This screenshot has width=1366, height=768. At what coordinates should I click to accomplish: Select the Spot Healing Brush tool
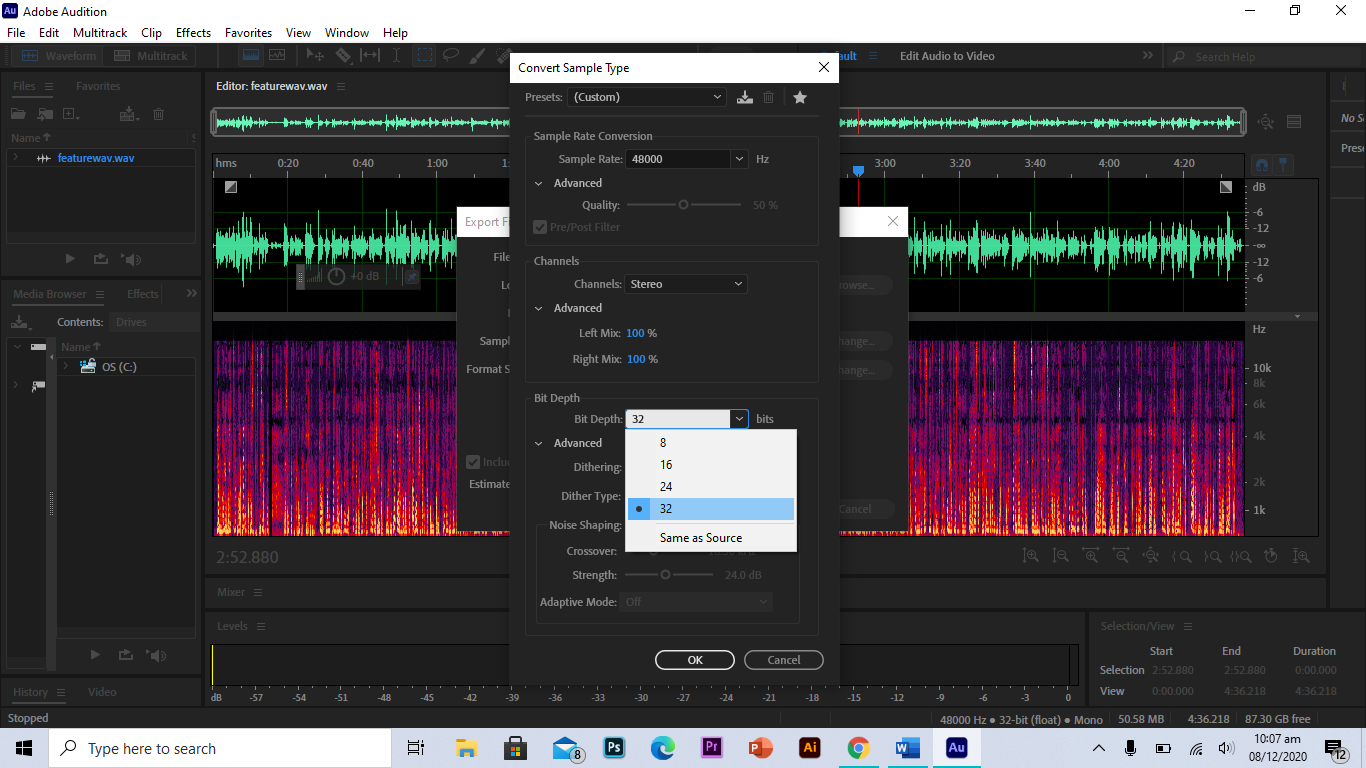click(503, 56)
